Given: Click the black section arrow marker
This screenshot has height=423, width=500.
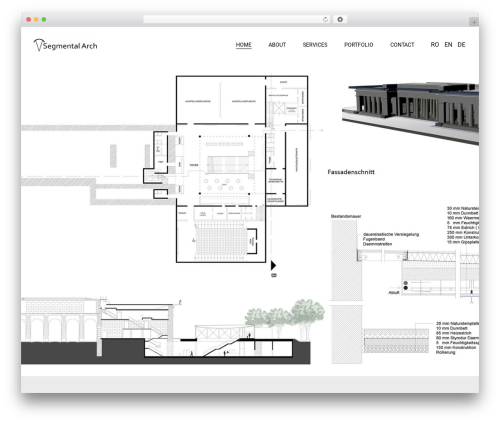Looking at the screenshot, I should pos(273,265).
